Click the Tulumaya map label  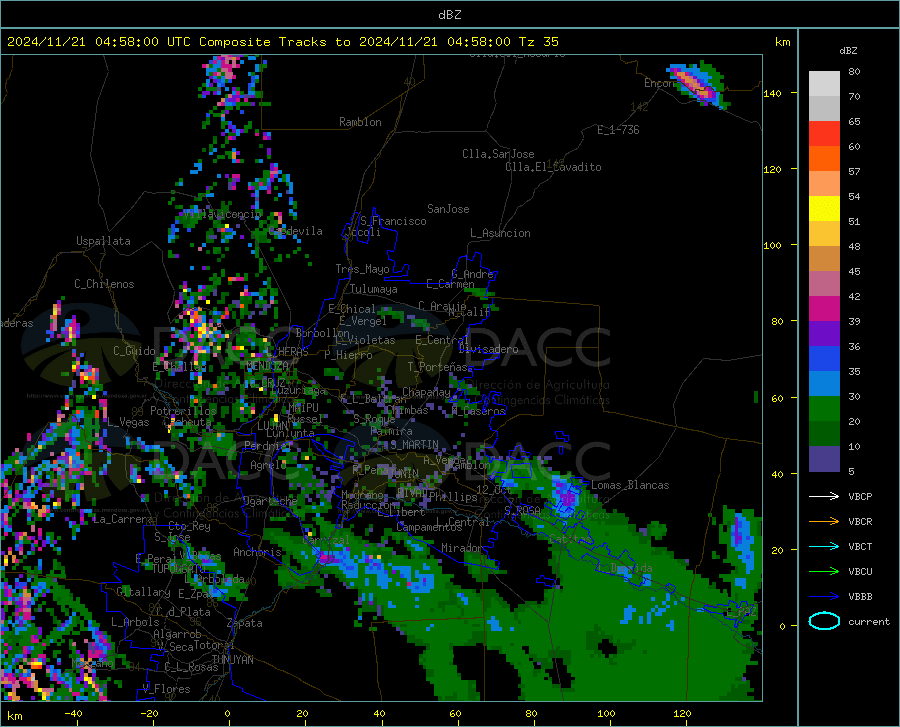374,289
